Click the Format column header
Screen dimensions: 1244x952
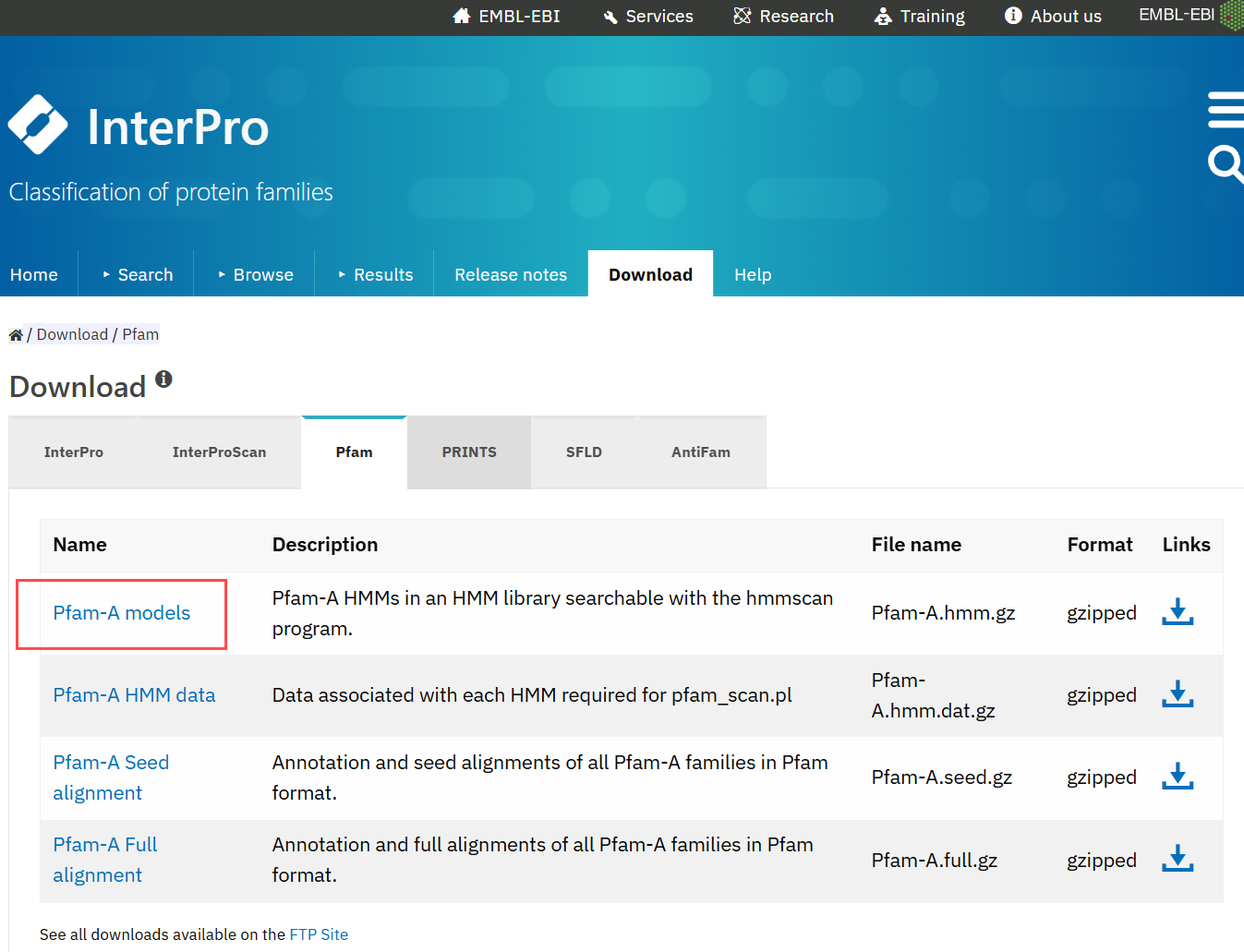point(1100,545)
